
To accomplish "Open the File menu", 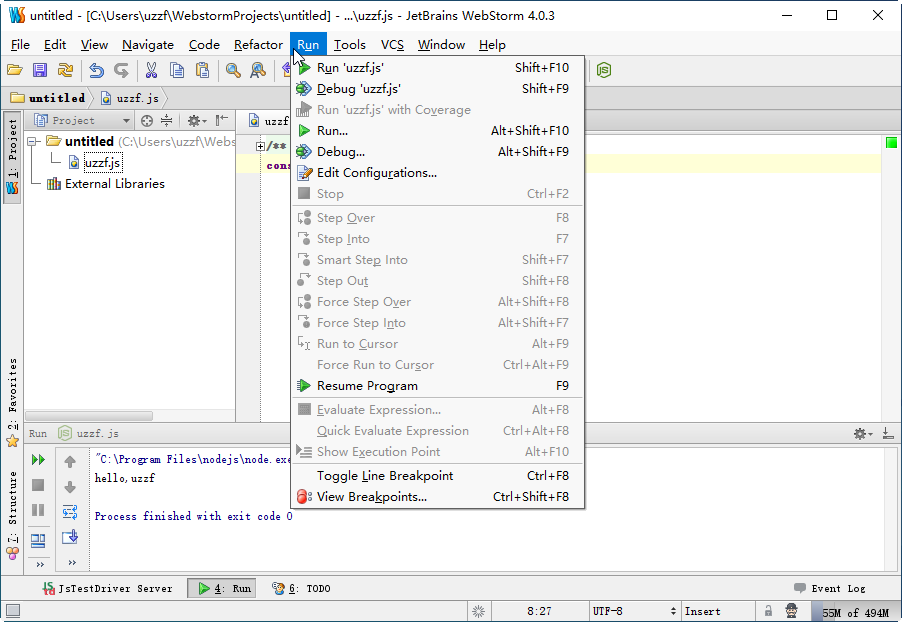I will [20, 45].
